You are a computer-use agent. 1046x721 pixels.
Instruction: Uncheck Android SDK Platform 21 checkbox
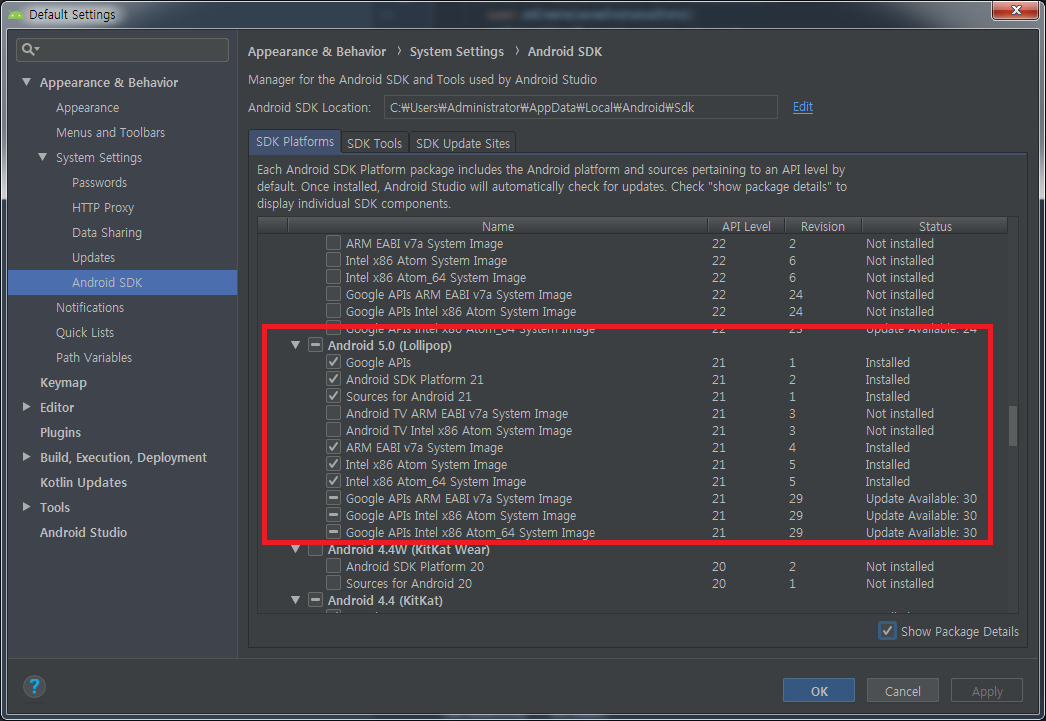pyautogui.click(x=334, y=379)
